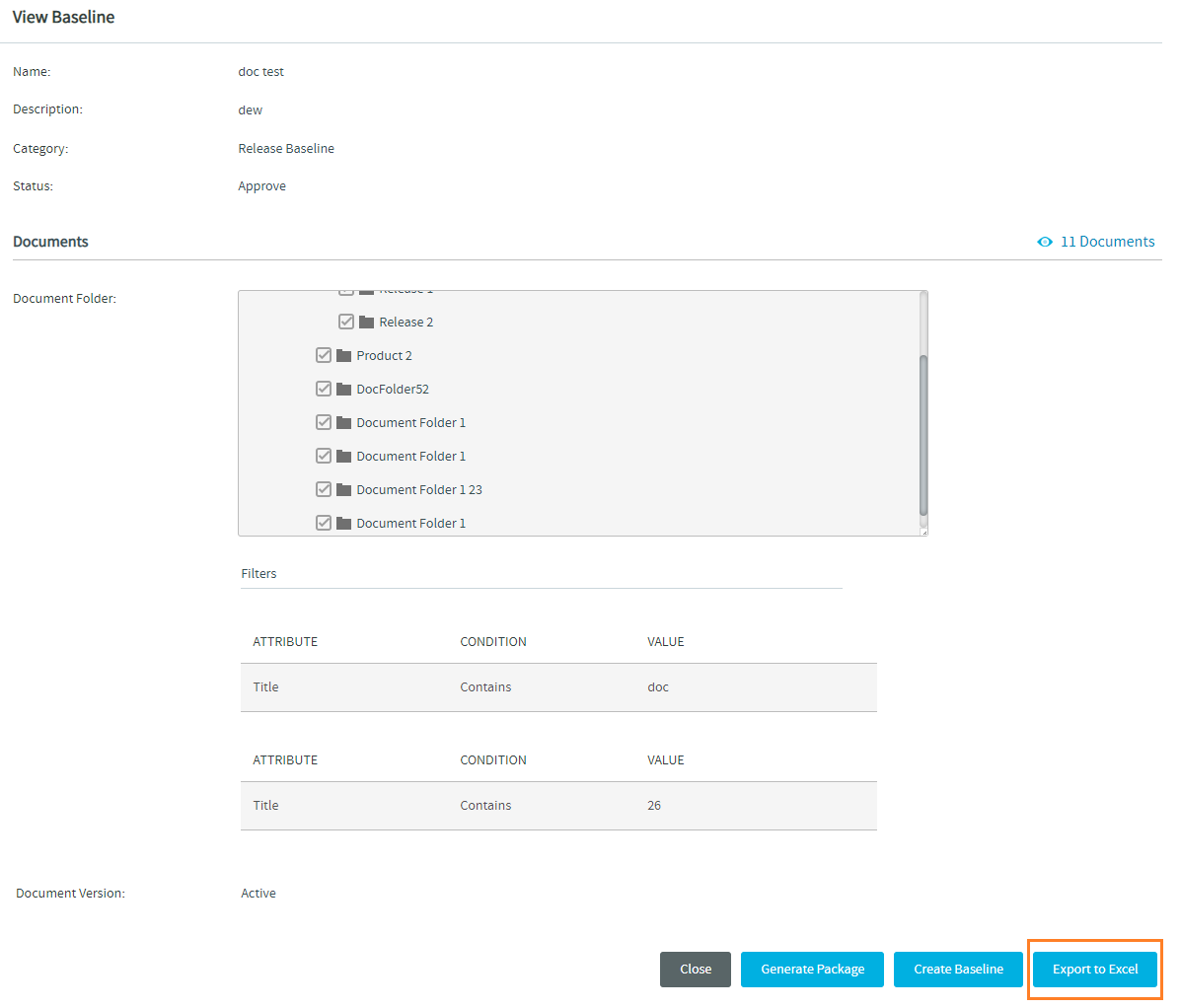This screenshot has width=1180, height=1008.
Task: Click the status value 'Approve'
Action: point(261,185)
